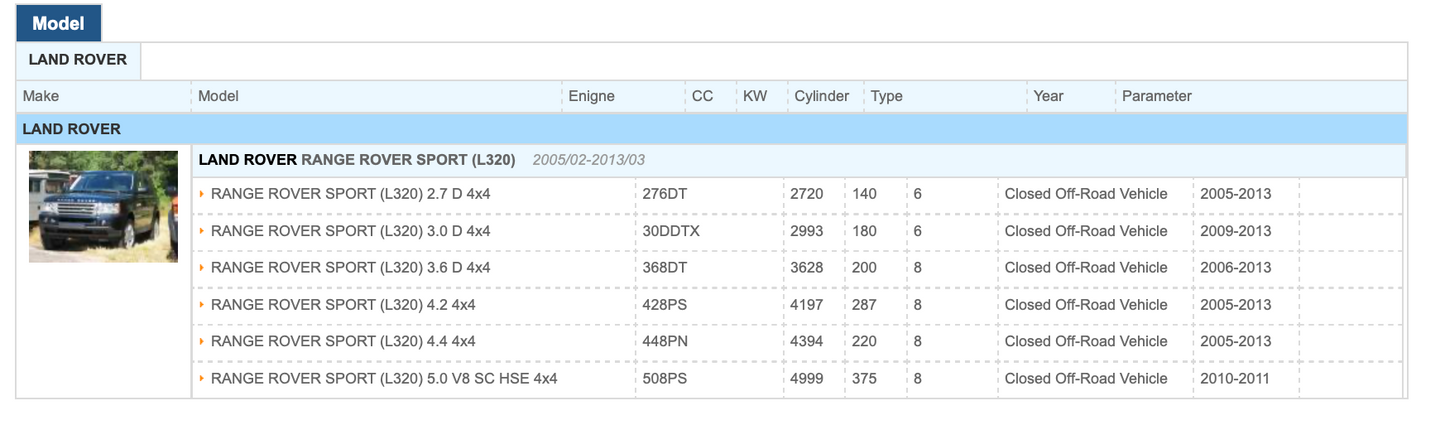Click orange arrow beside 2.7 D 4x4

tap(202, 194)
